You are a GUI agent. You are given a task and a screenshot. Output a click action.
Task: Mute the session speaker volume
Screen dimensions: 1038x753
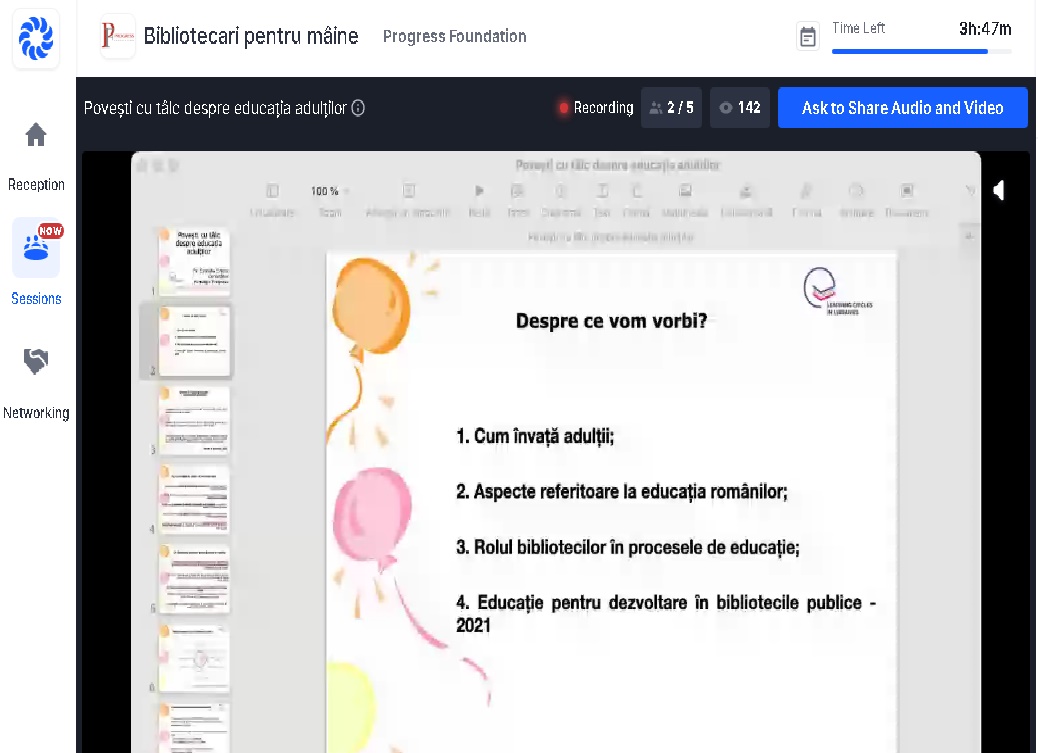click(999, 190)
